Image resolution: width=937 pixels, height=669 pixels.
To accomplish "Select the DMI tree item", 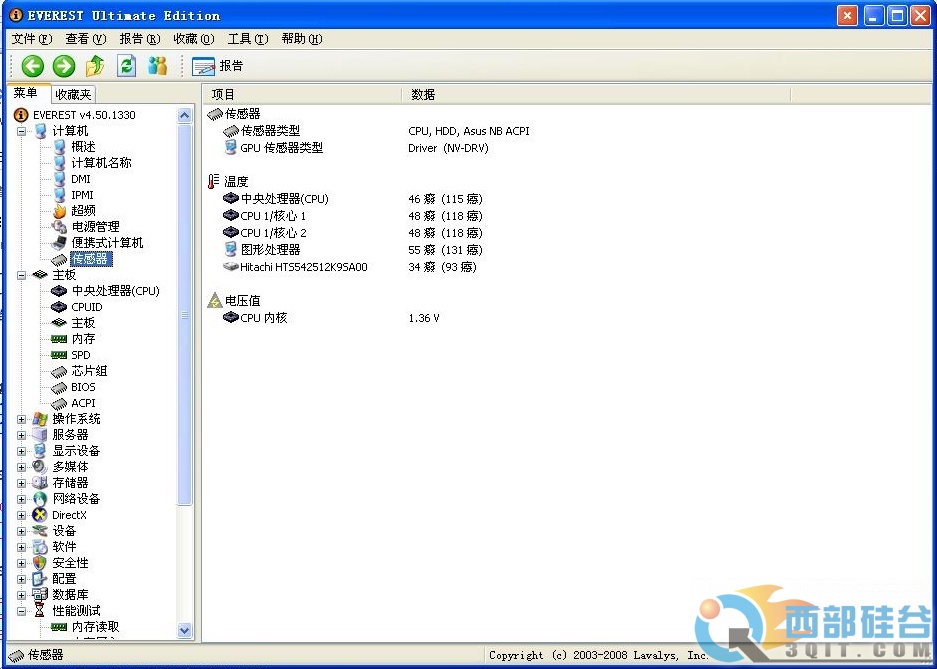I will click(x=81, y=179).
